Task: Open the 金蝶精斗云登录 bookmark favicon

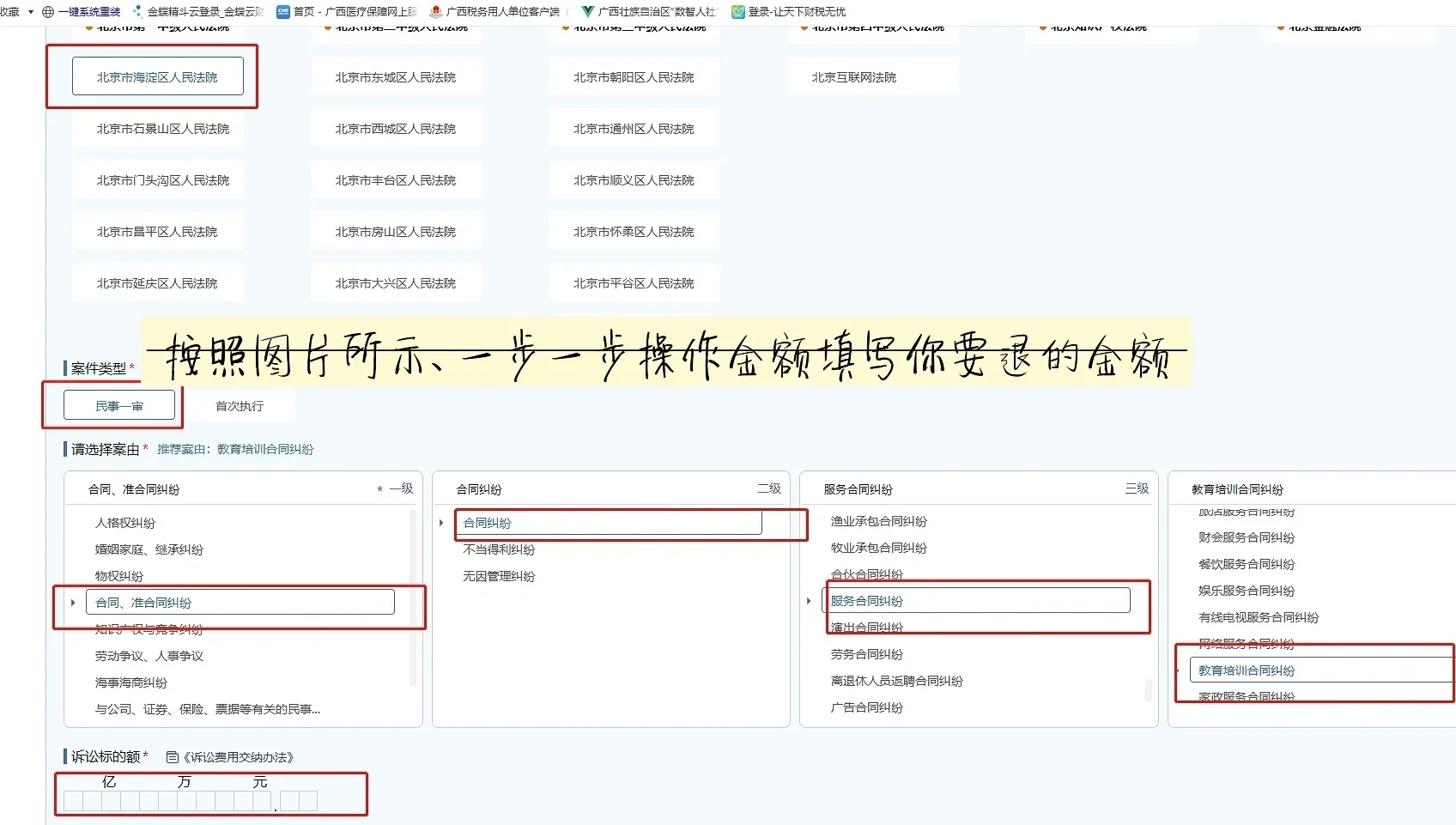Action: [137, 12]
